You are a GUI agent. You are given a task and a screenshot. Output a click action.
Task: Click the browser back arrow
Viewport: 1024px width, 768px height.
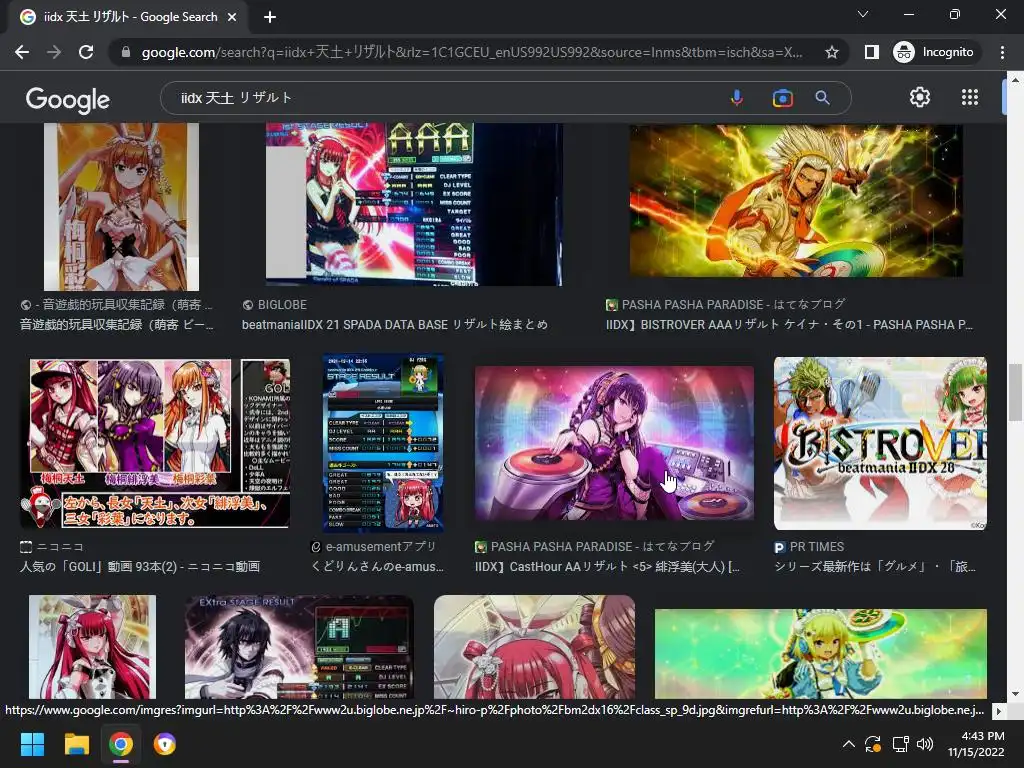(22, 52)
